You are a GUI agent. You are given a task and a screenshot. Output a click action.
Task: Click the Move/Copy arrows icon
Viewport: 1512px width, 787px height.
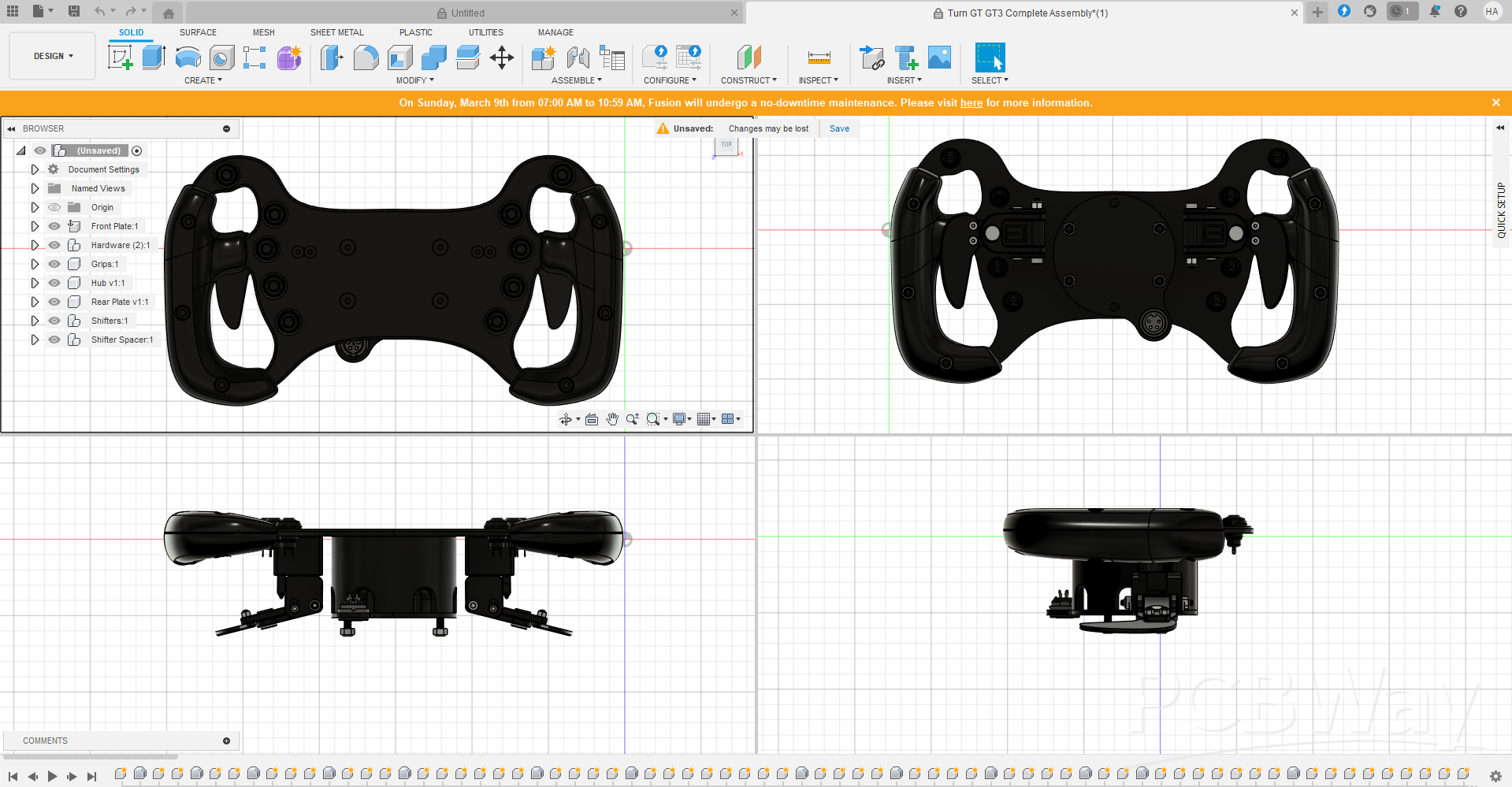pyautogui.click(x=502, y=58)
